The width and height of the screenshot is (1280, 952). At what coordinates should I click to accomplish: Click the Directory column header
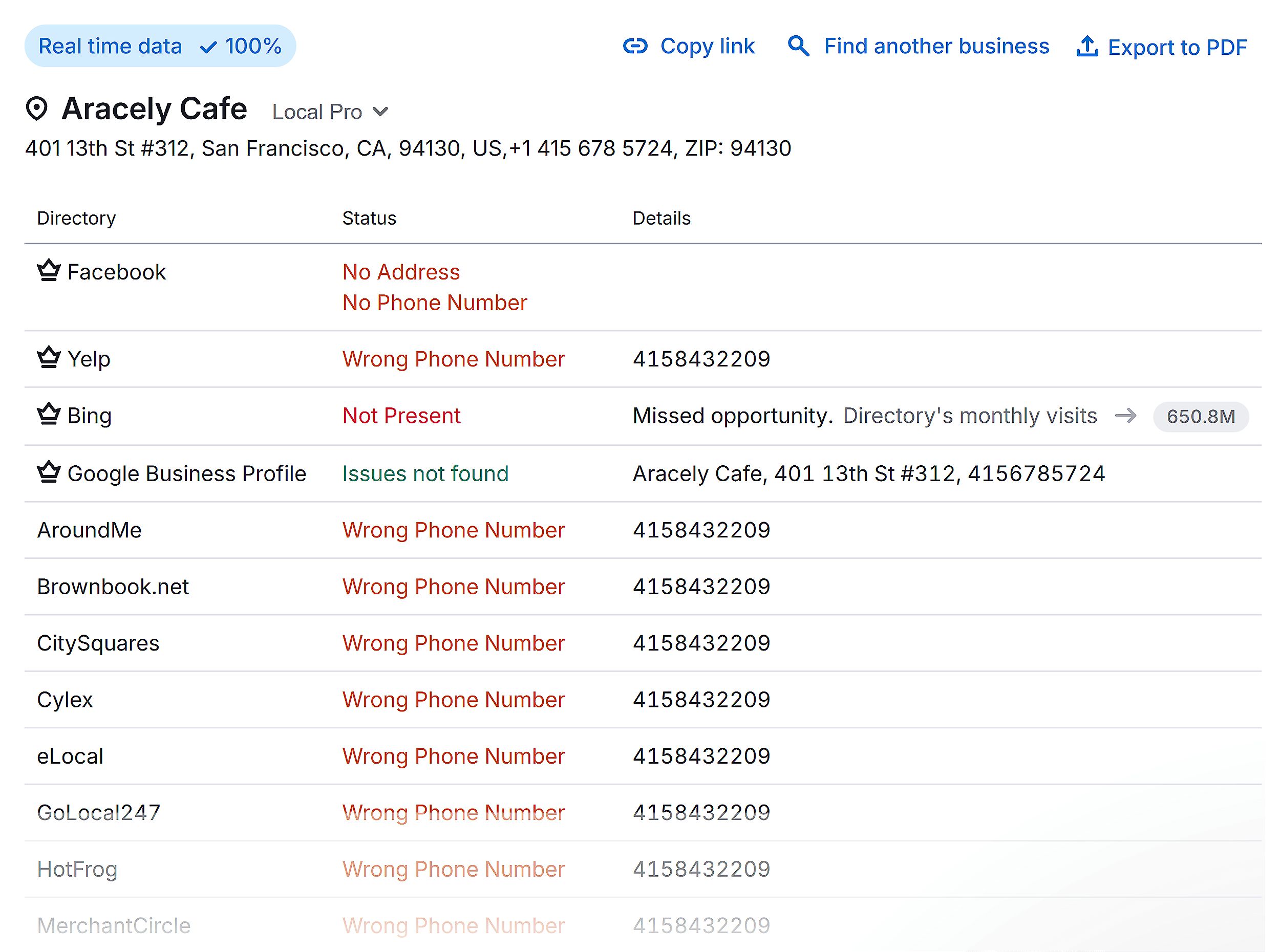coord(77,219)
